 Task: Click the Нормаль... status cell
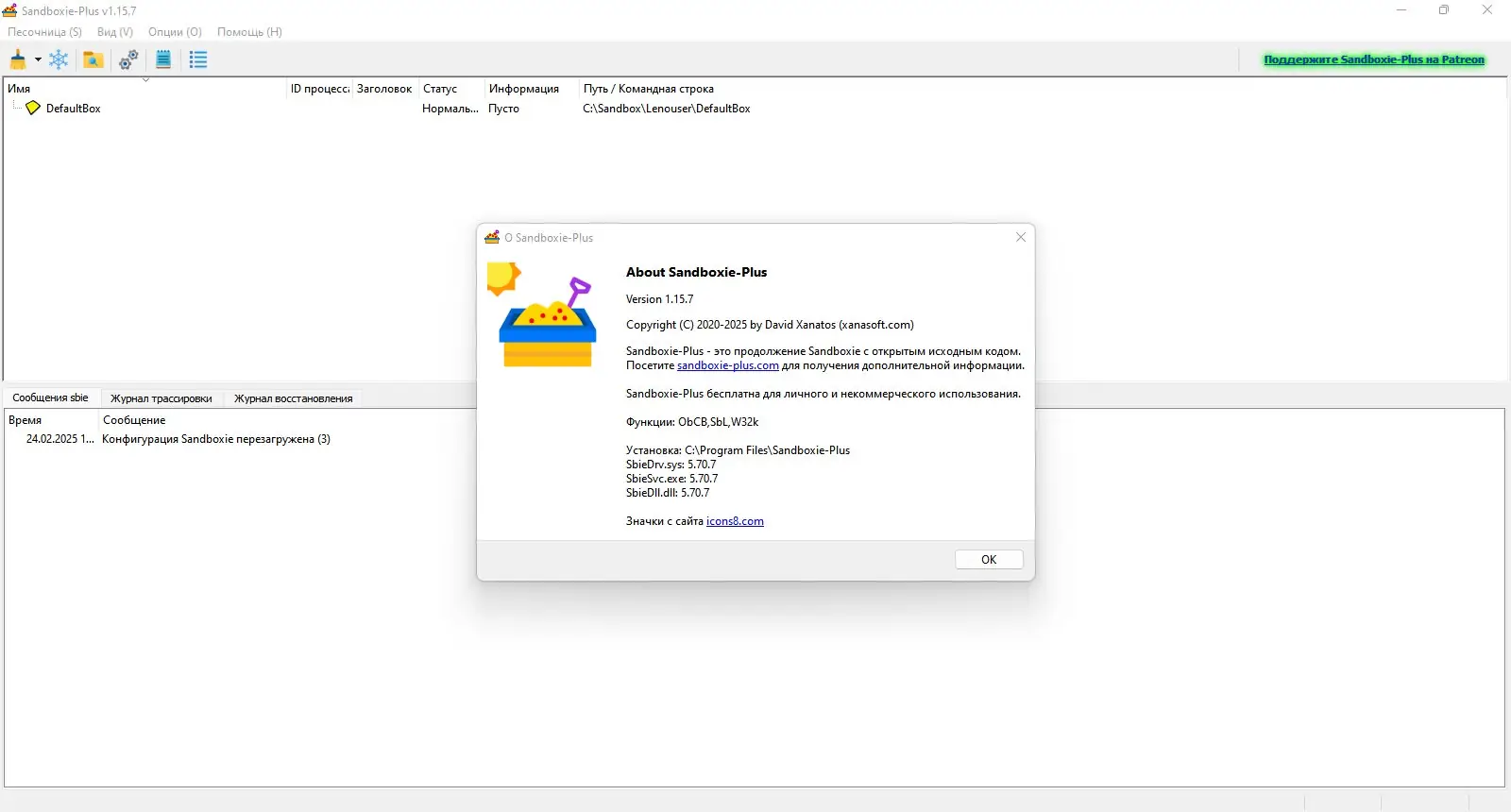[450, 109]
